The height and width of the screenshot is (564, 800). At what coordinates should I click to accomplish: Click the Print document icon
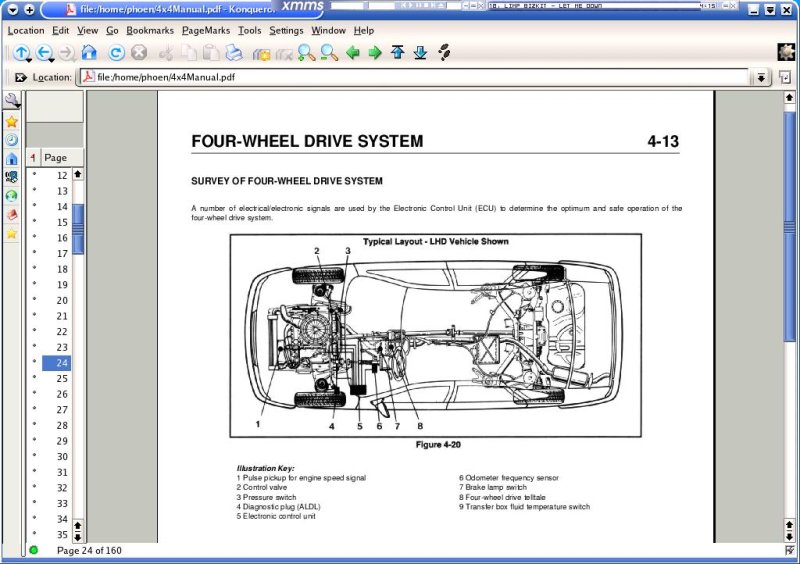(x=233, y=53)
